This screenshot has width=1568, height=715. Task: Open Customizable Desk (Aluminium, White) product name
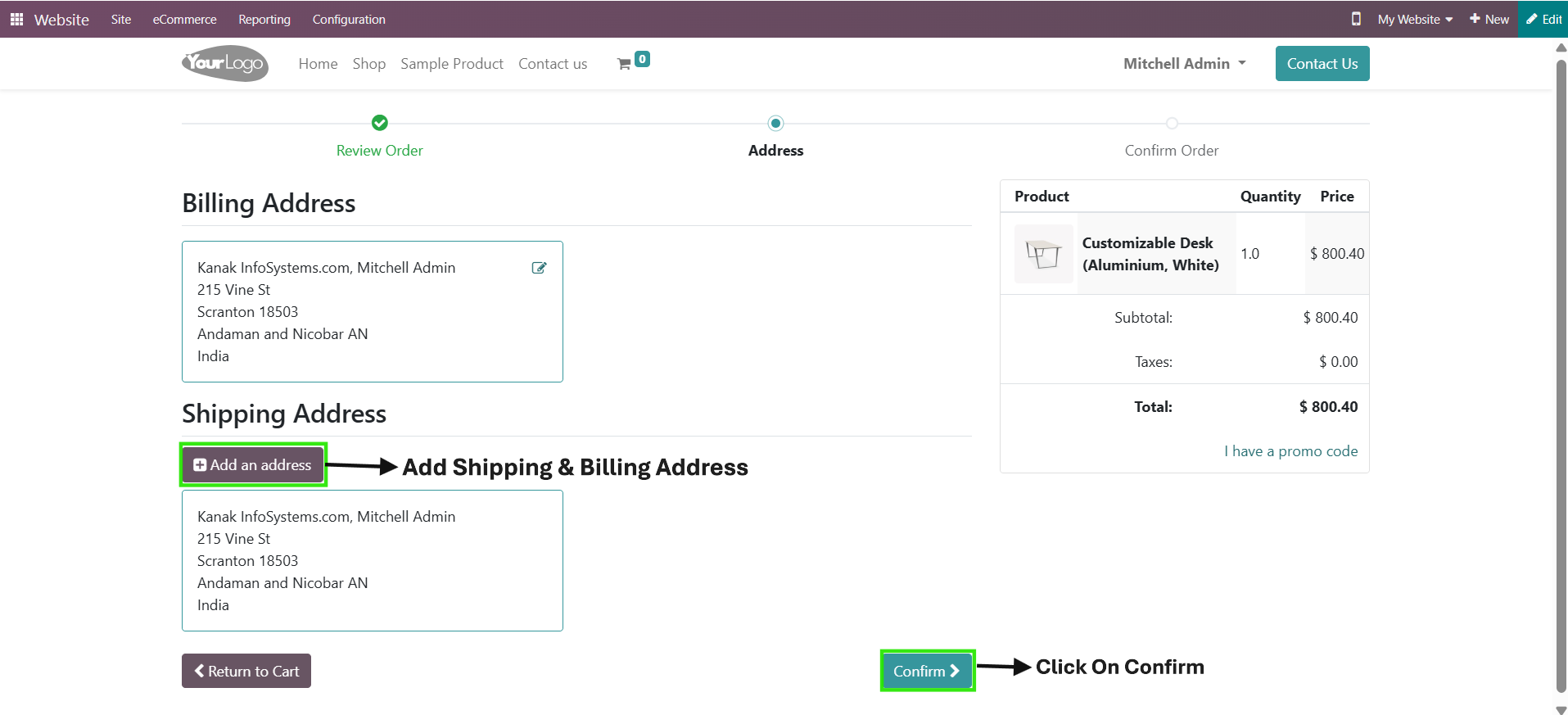pyautogui.click(x=1150, y=254)
